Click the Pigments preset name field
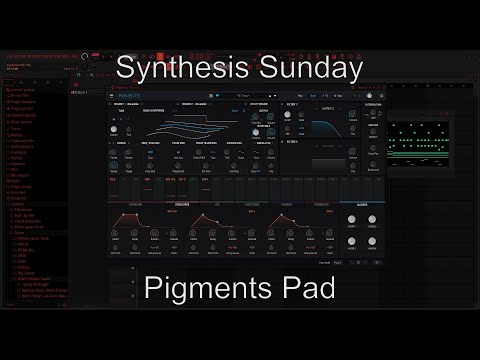480x360 pixels. point(243,96)
